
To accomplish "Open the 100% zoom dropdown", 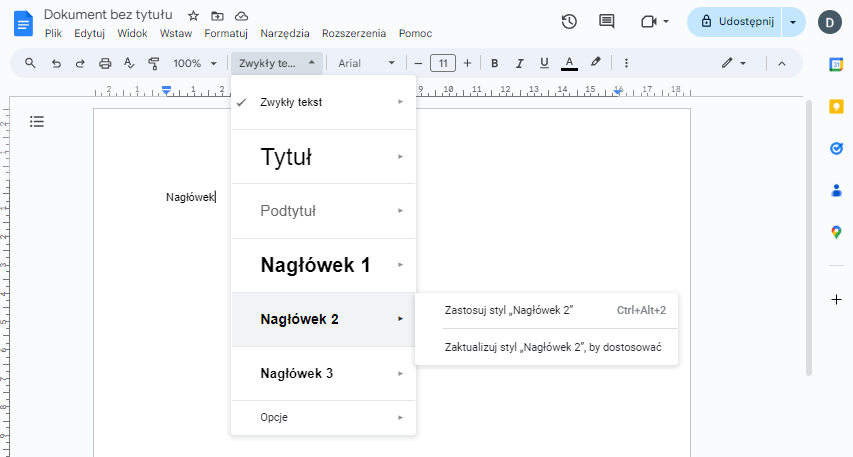I will tap(195, 63).
